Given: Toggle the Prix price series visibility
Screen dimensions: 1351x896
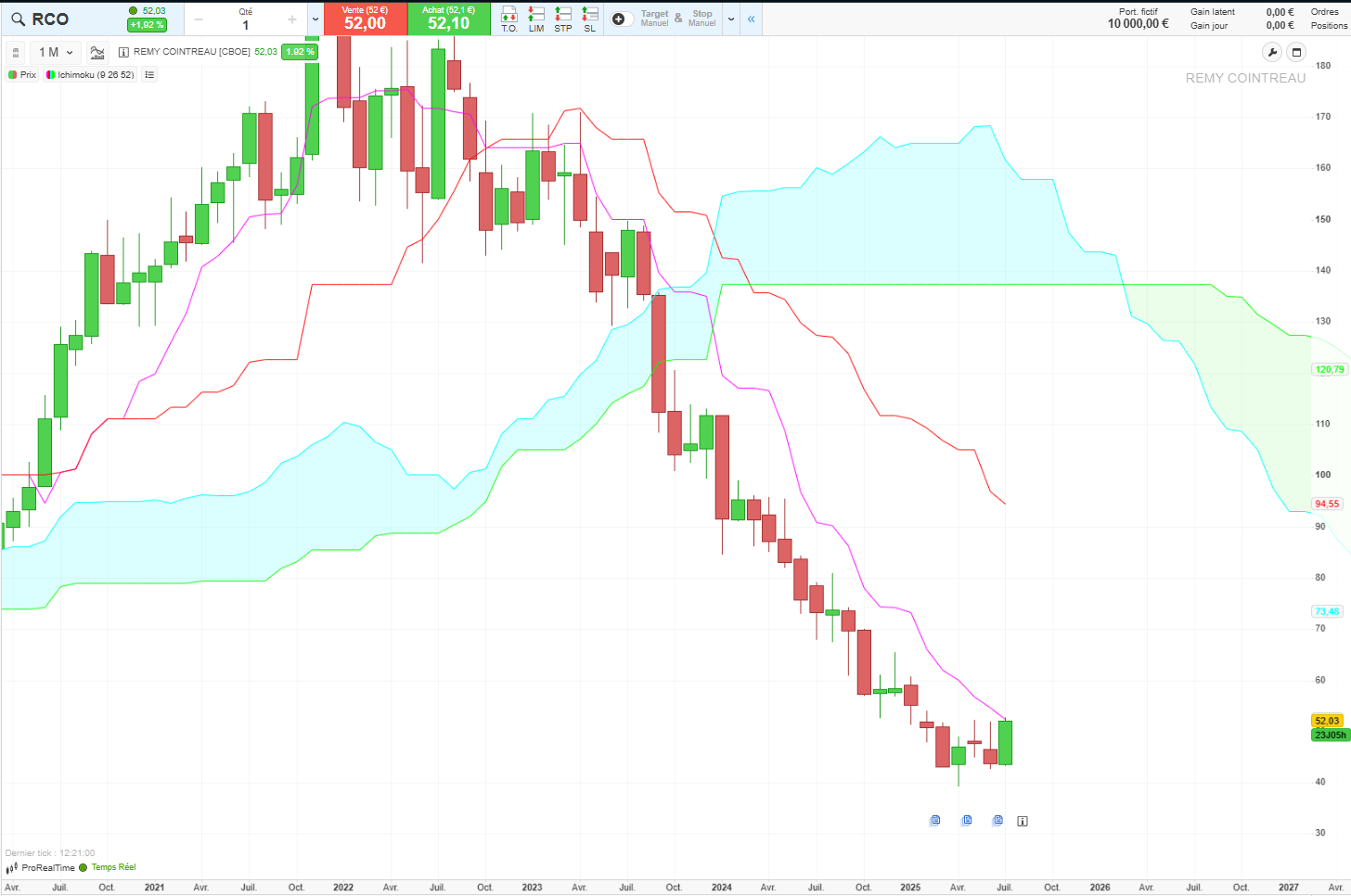Looking at the screenshot, I should [23, 74].
